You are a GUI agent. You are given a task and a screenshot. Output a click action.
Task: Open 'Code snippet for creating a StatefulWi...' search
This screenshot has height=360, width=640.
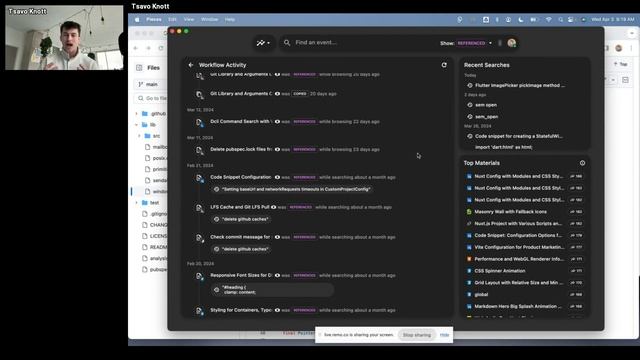tap(519, 136)
